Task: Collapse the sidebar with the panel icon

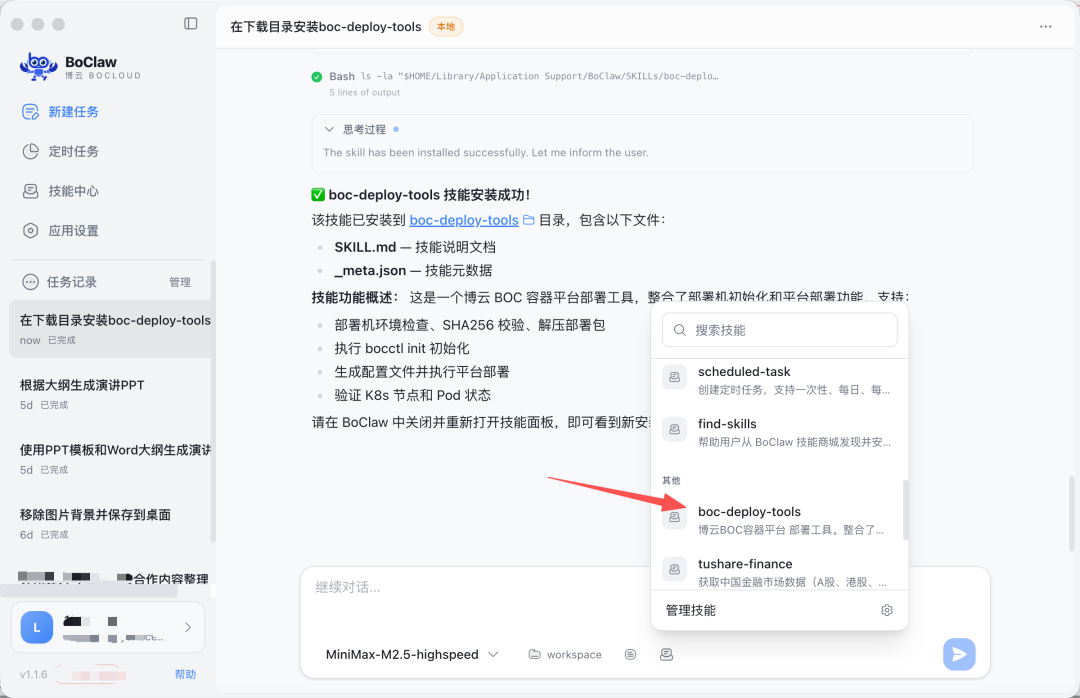Action: tap(190, 23)
